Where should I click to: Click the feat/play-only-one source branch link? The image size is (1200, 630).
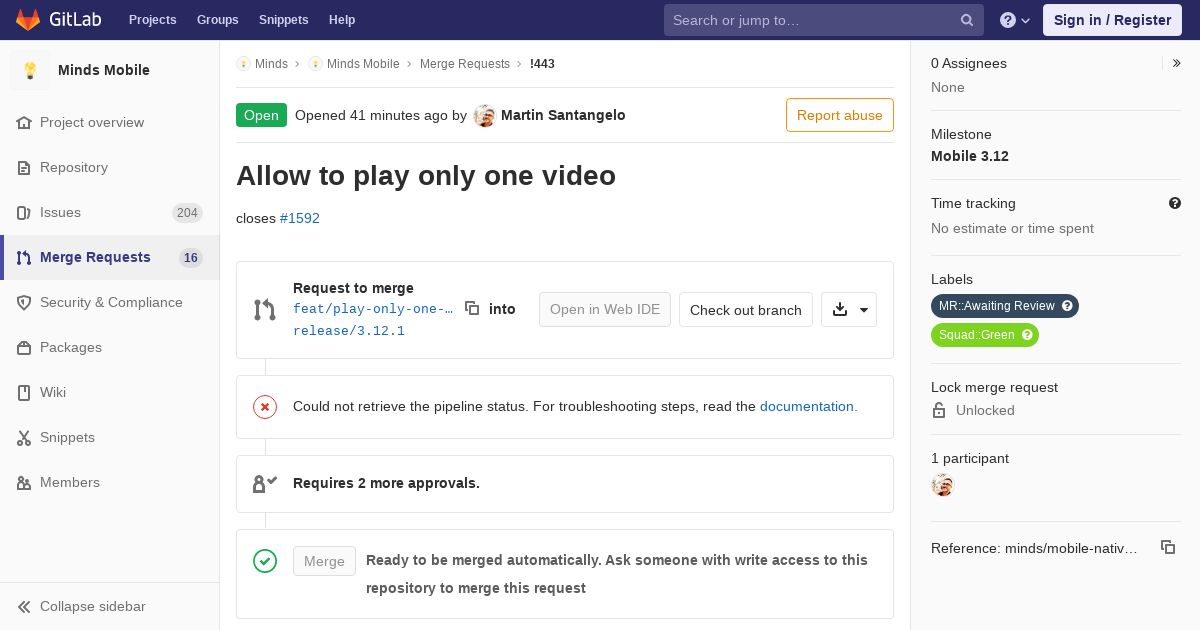click(373, 309)
